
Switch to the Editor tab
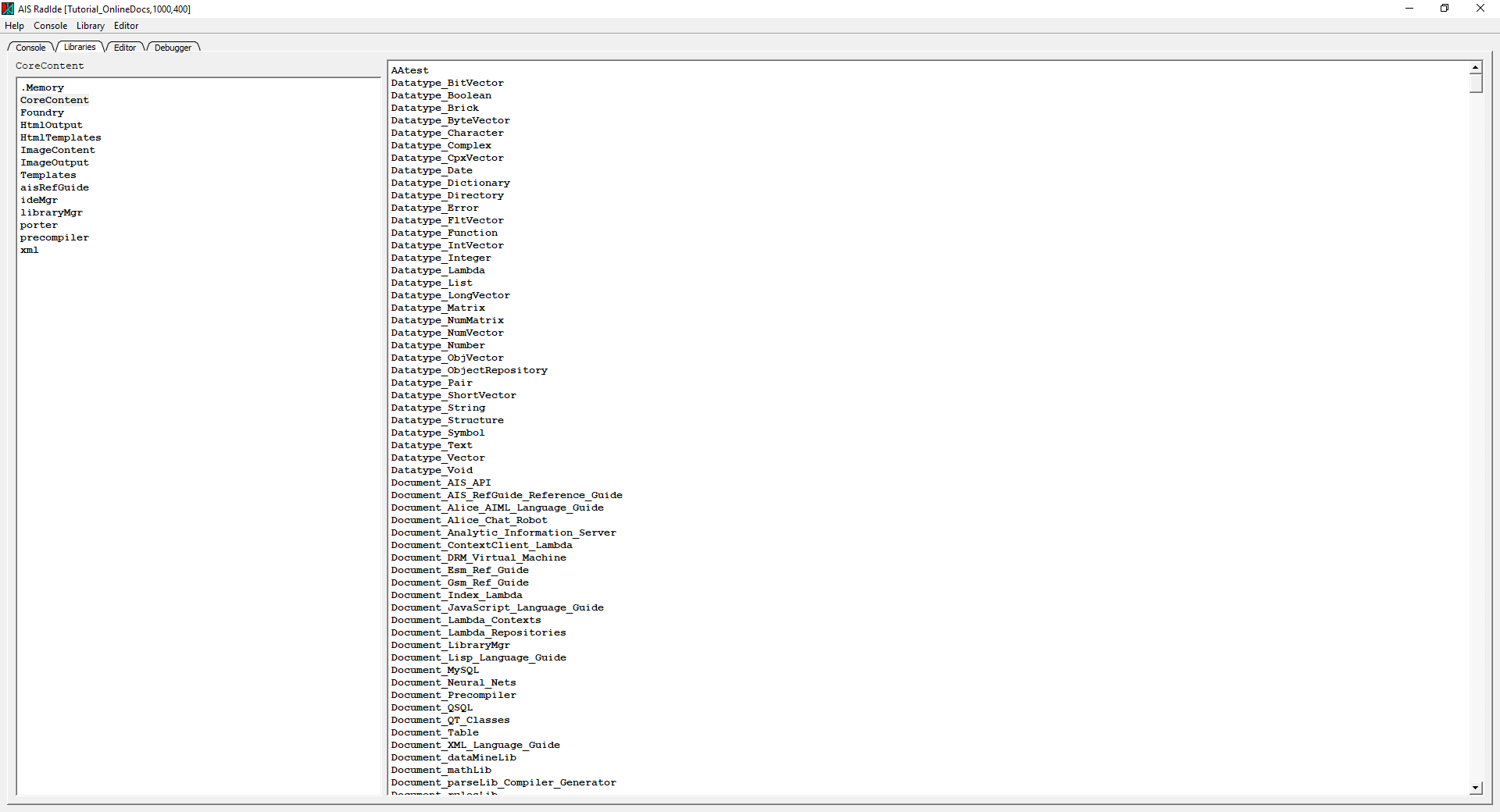[125, 48]
